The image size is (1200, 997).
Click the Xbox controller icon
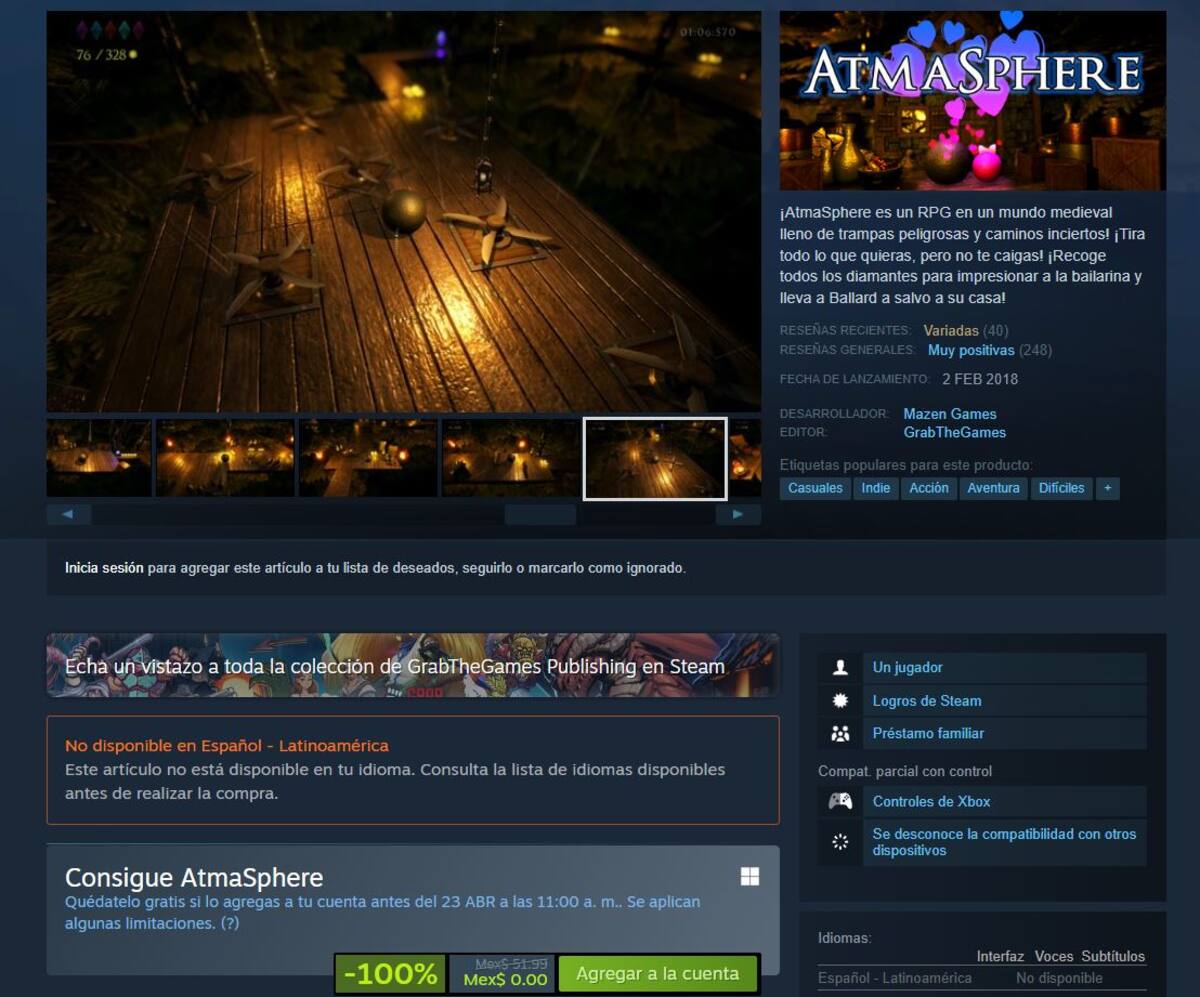(840, 801)
